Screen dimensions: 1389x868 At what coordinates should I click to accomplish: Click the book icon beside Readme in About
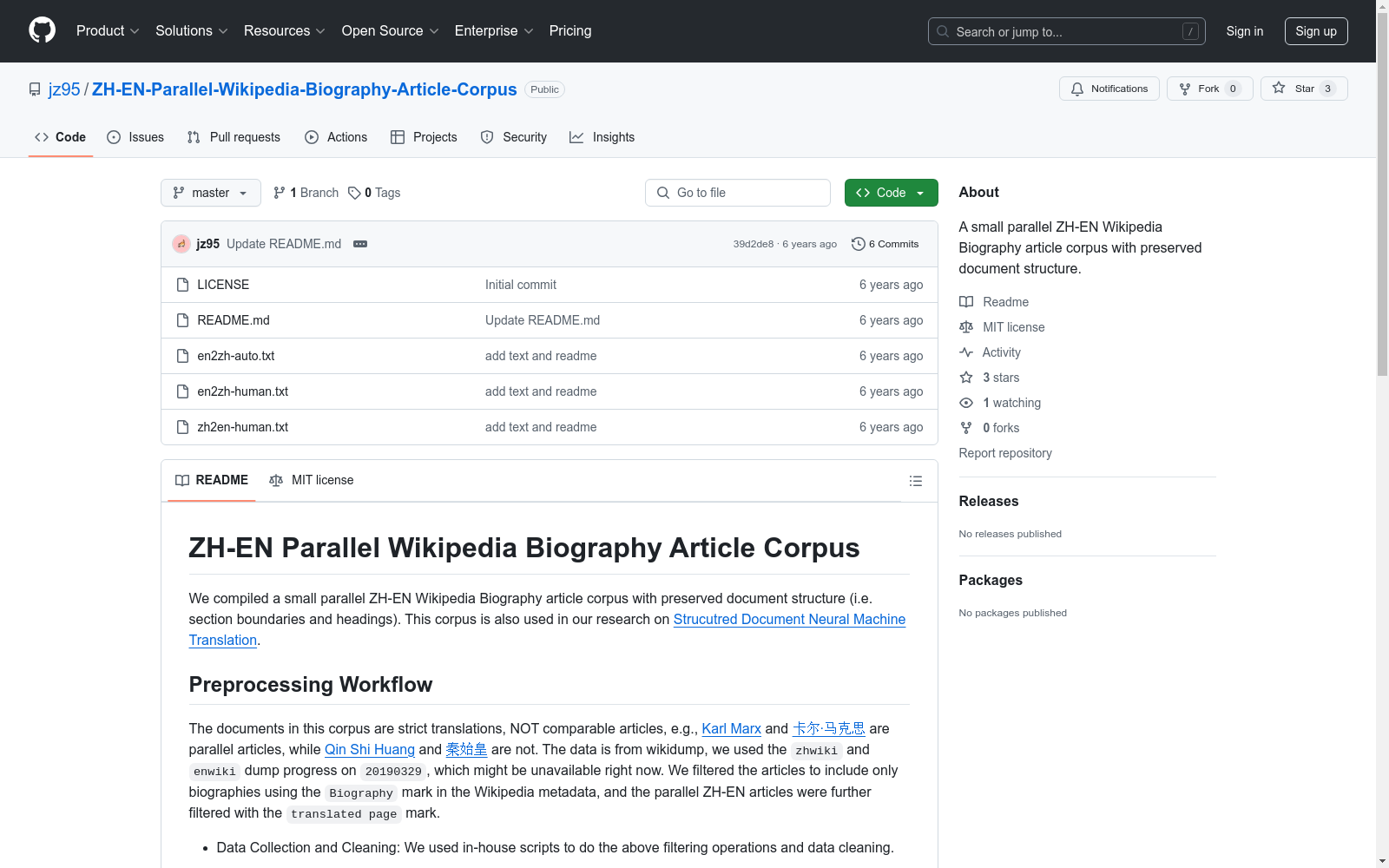coord(966,302)
